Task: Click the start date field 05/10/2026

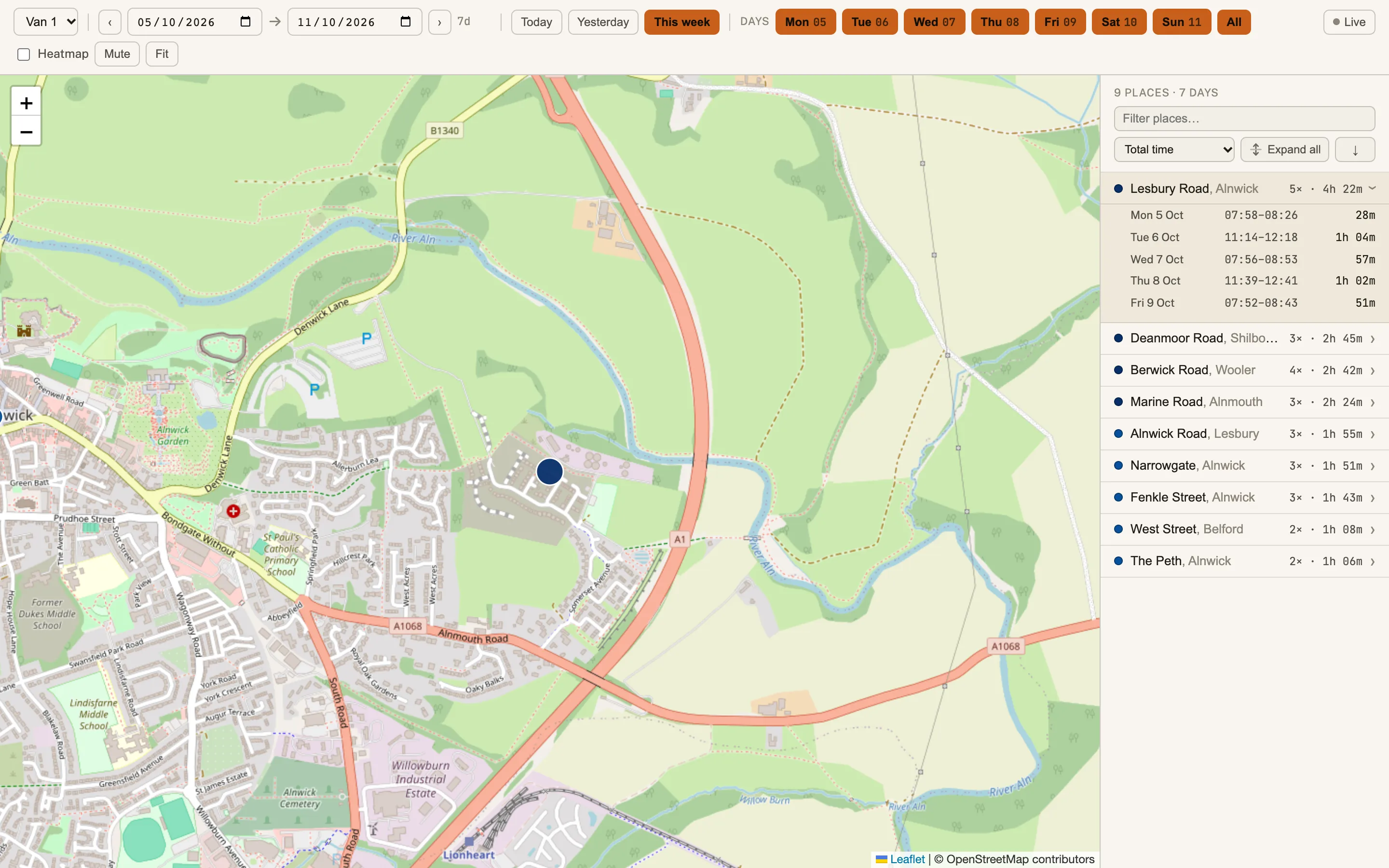Action: coord(194,22)
